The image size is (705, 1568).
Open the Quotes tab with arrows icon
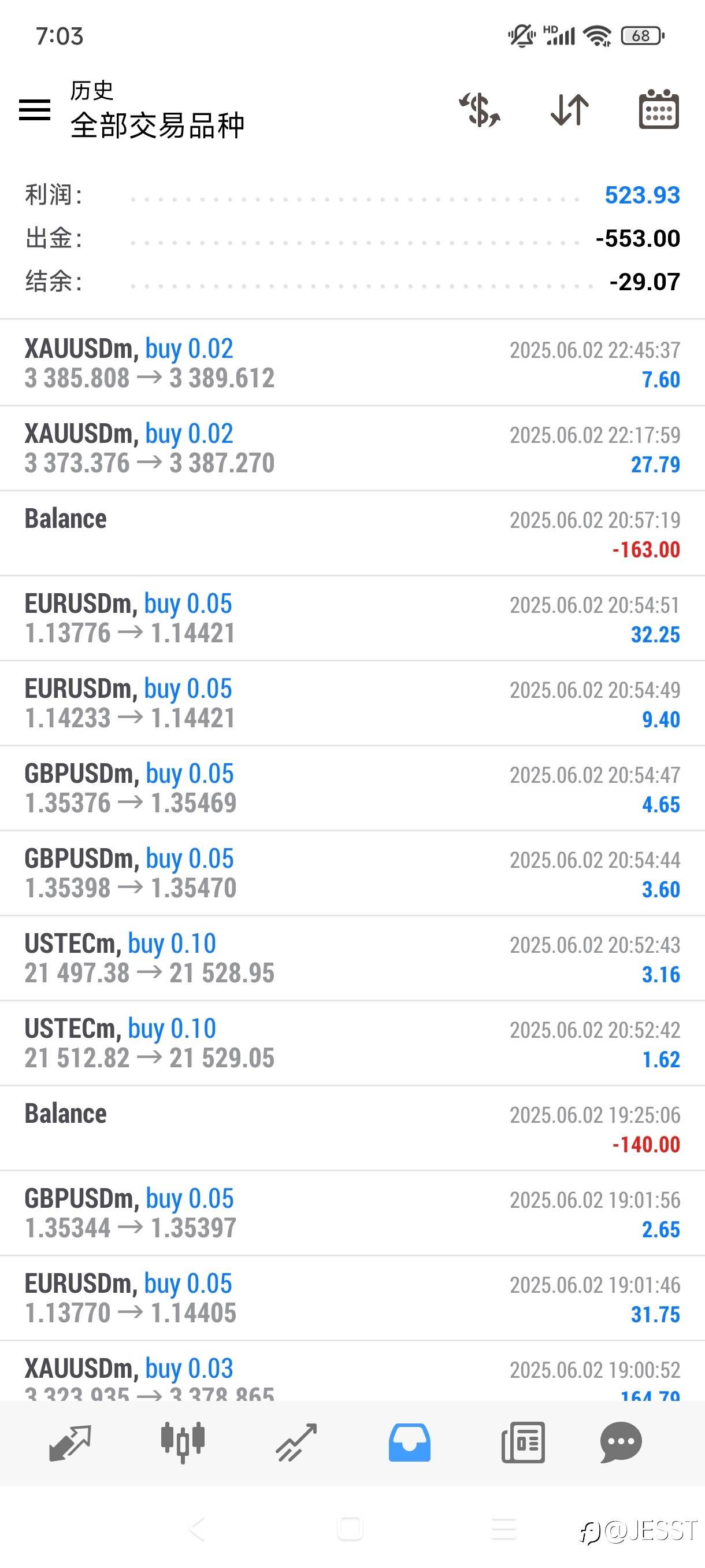click(69, 1442)
